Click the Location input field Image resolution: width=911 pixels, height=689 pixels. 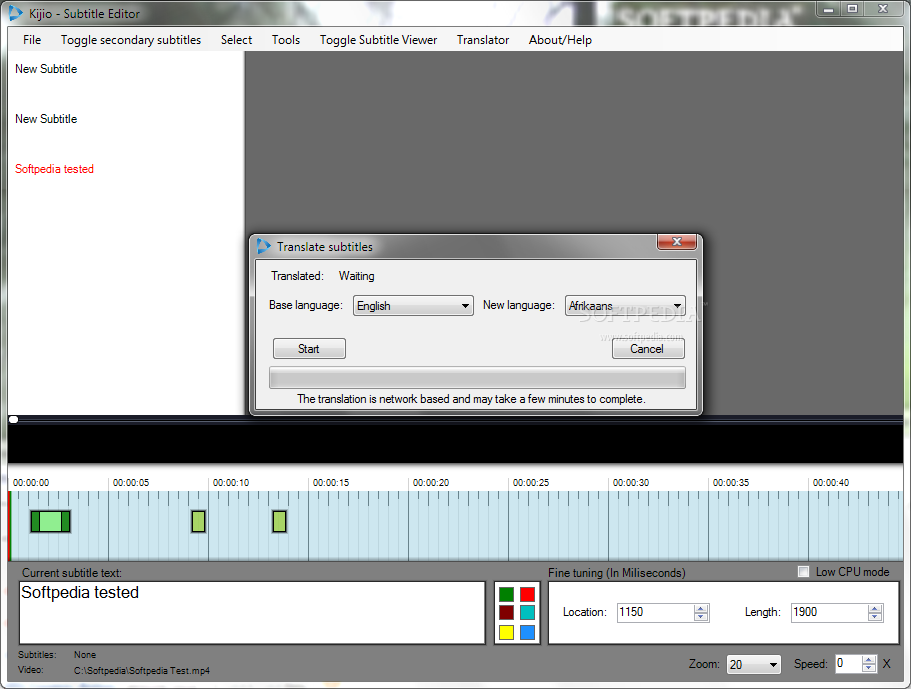pos(656,612)
